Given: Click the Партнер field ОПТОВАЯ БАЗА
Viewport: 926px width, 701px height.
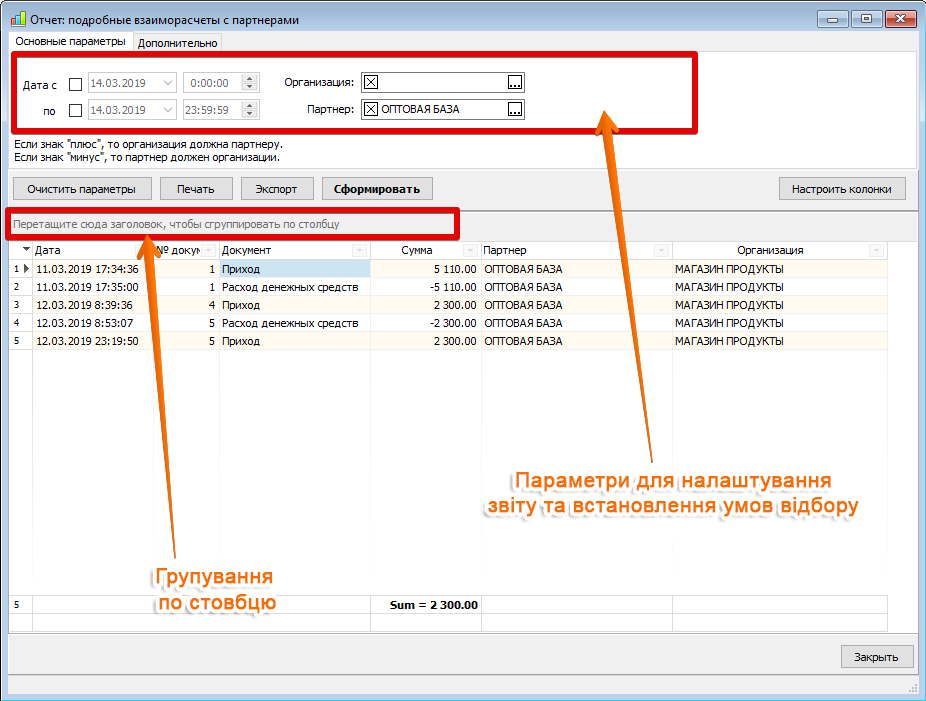Looking at the screenshot, I should click(443, 109).
